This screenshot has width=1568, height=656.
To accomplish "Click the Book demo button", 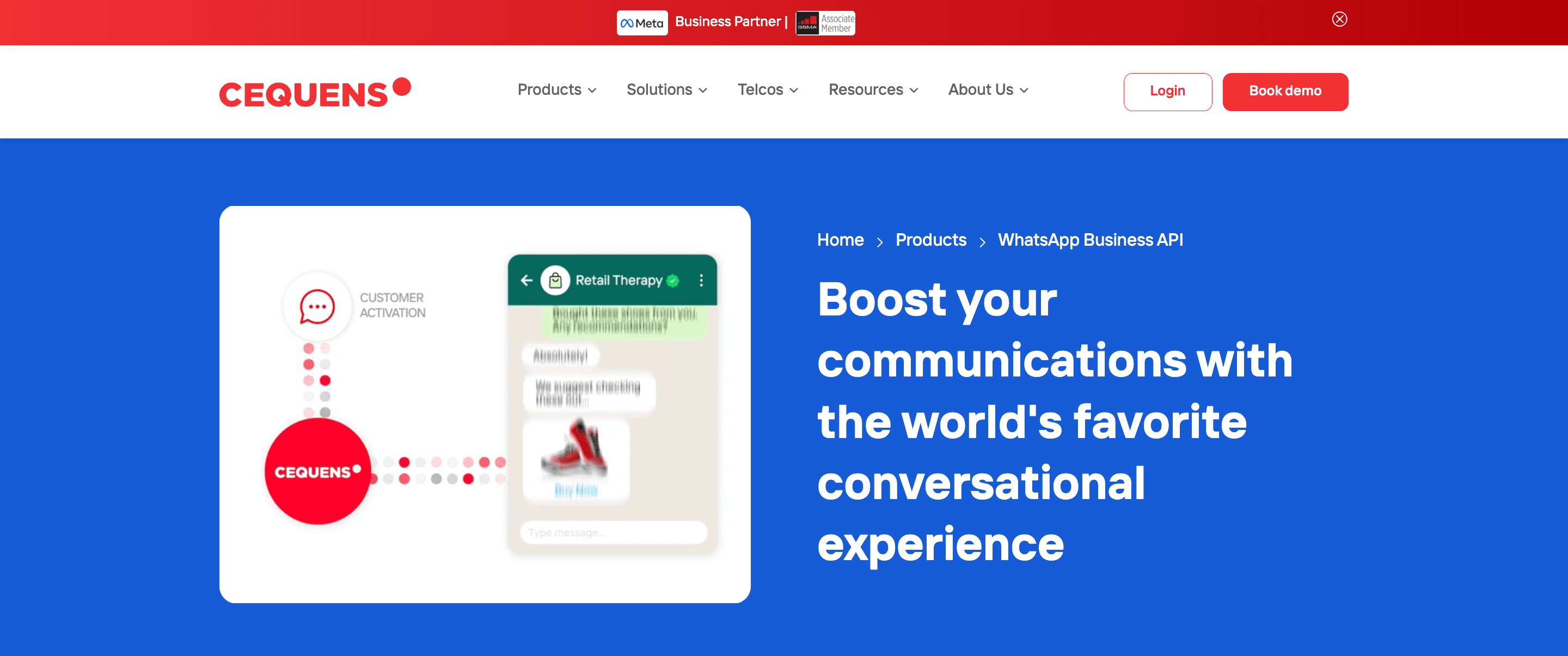I will coord(1285,92).
